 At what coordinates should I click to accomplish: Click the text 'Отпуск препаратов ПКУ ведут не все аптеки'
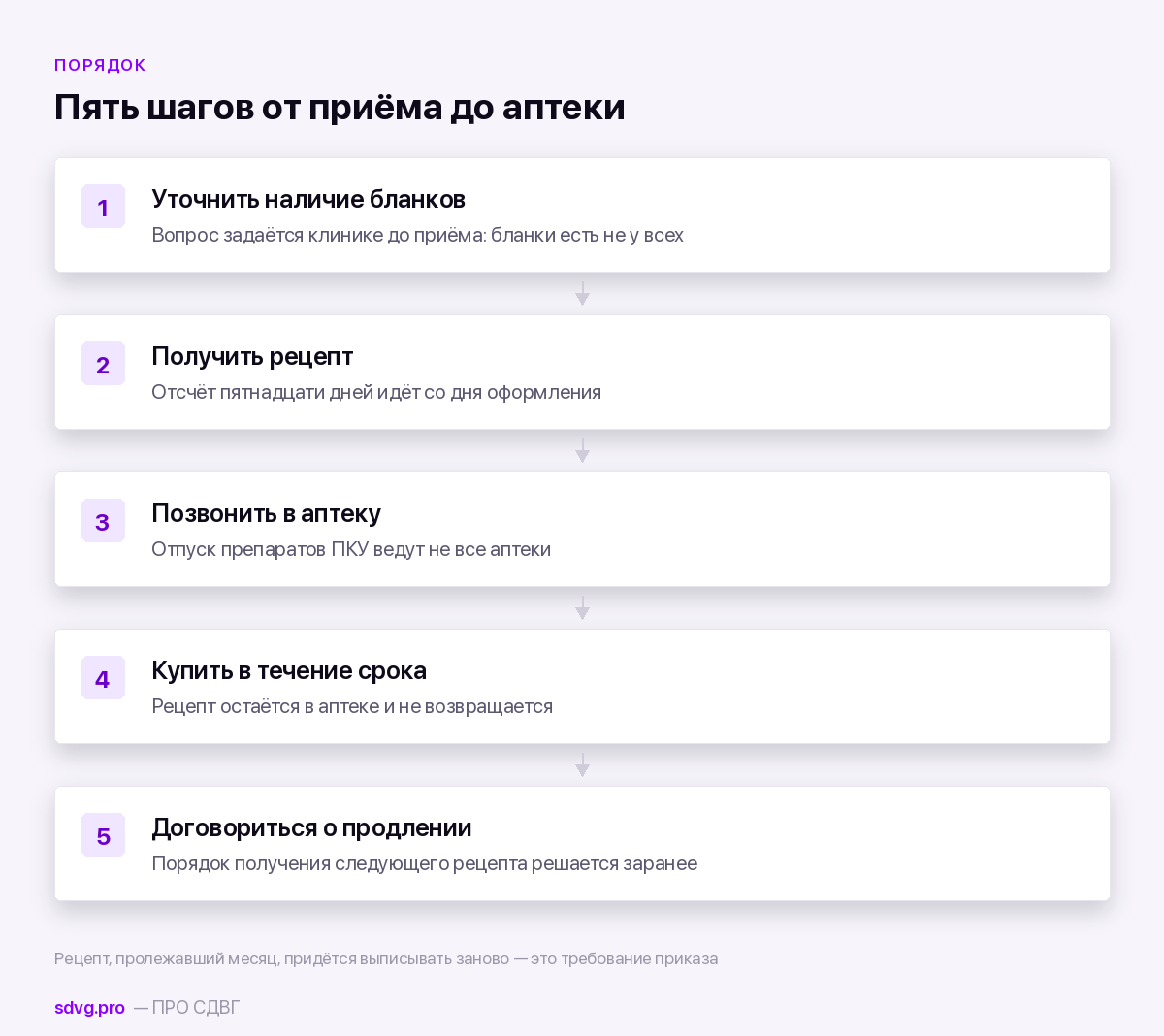[351, 549]
